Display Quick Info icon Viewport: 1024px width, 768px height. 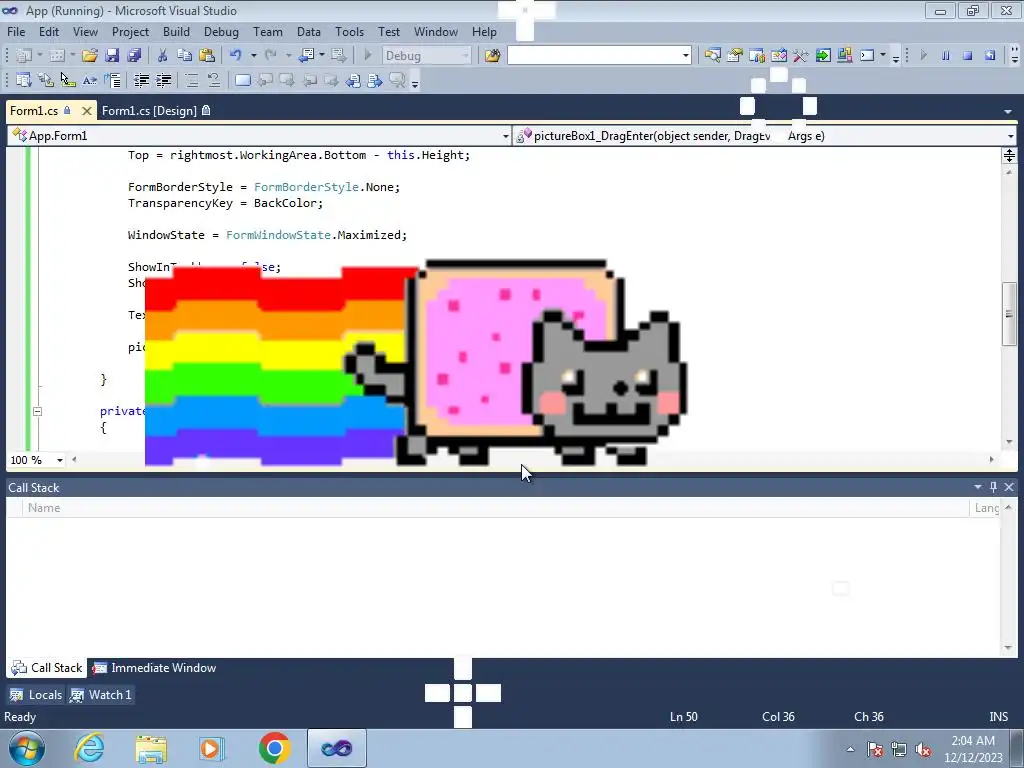(x=68, y=80)
